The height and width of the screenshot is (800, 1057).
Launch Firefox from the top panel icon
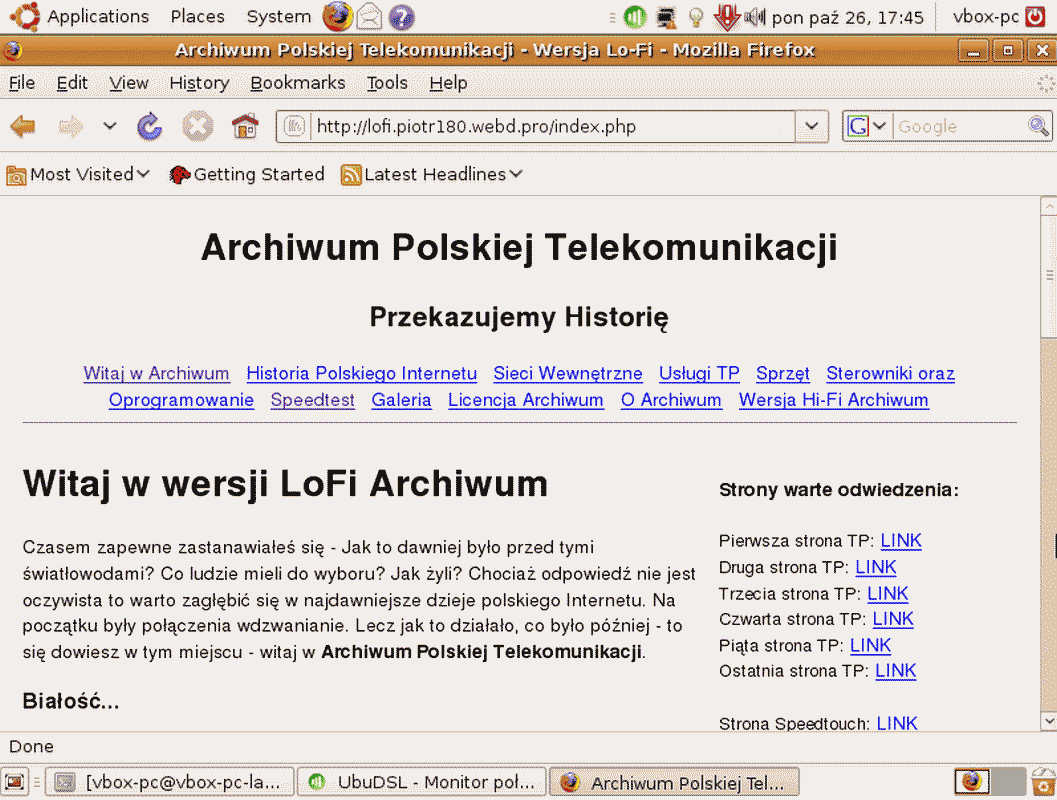(x=337, y=16)
